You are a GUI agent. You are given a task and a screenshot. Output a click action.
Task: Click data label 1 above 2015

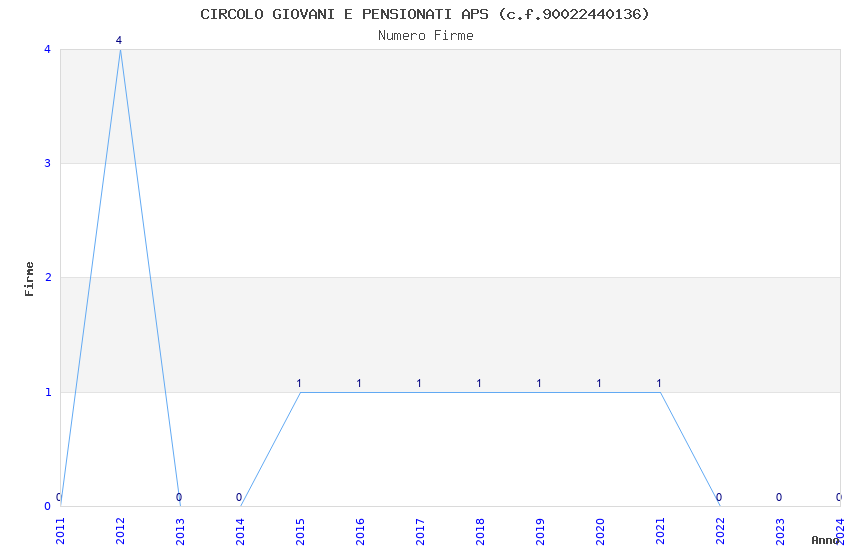[299, 383]
